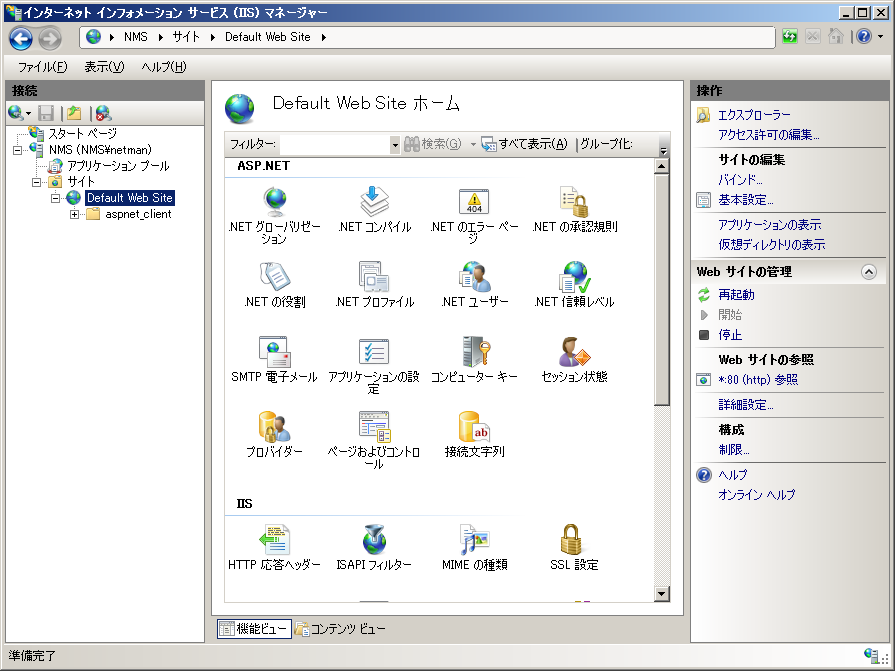The image size is (895, 671).
Task: Click the Forward navigation arrow button
Action: pyautogui.click(x=50, y=38)
